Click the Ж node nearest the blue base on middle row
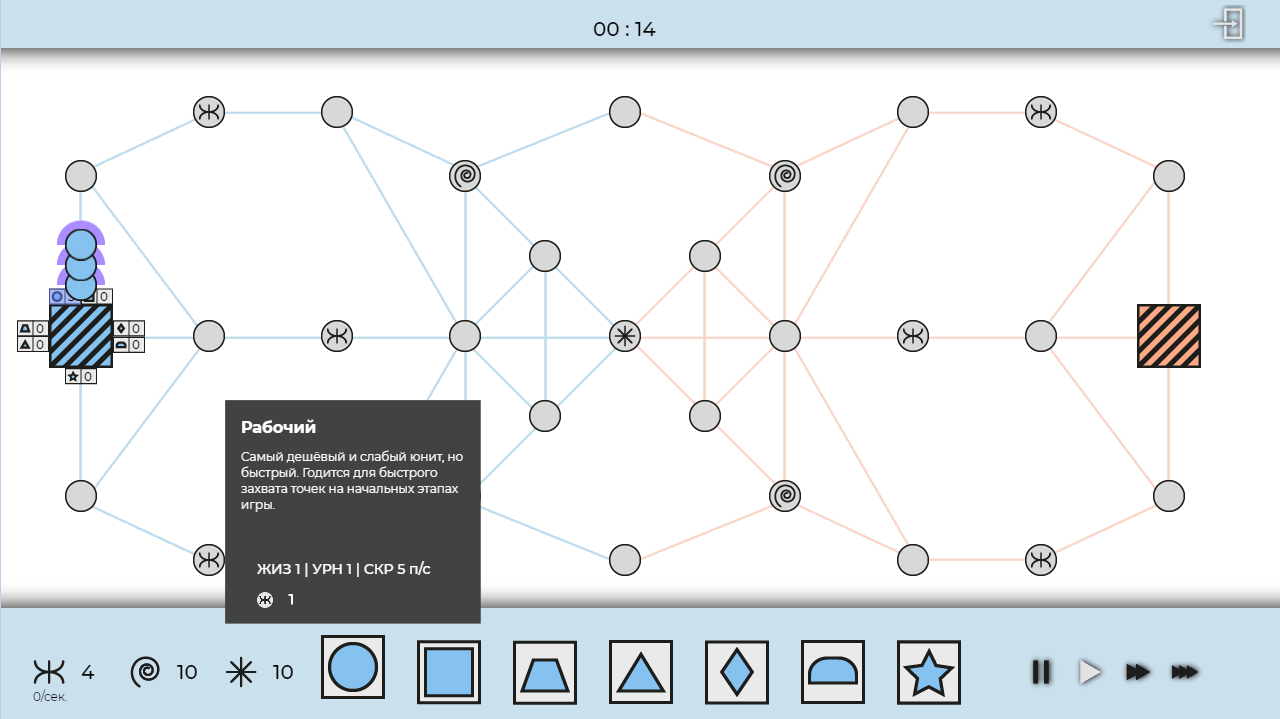This screenshot has width=1280, height=719. pos(337,336)
